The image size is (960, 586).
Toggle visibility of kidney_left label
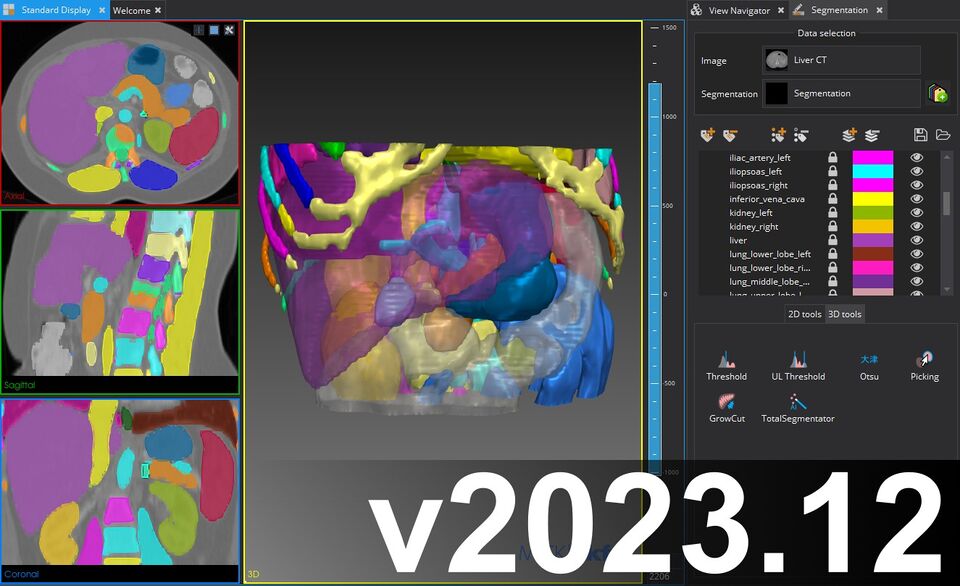coord(916,213)
